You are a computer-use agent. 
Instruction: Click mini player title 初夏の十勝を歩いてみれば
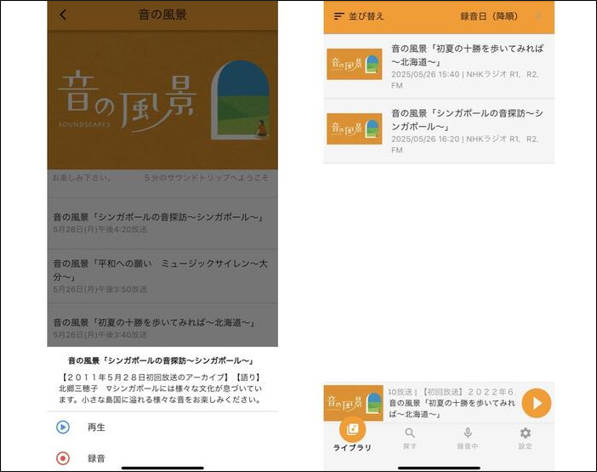coord(452,408)
